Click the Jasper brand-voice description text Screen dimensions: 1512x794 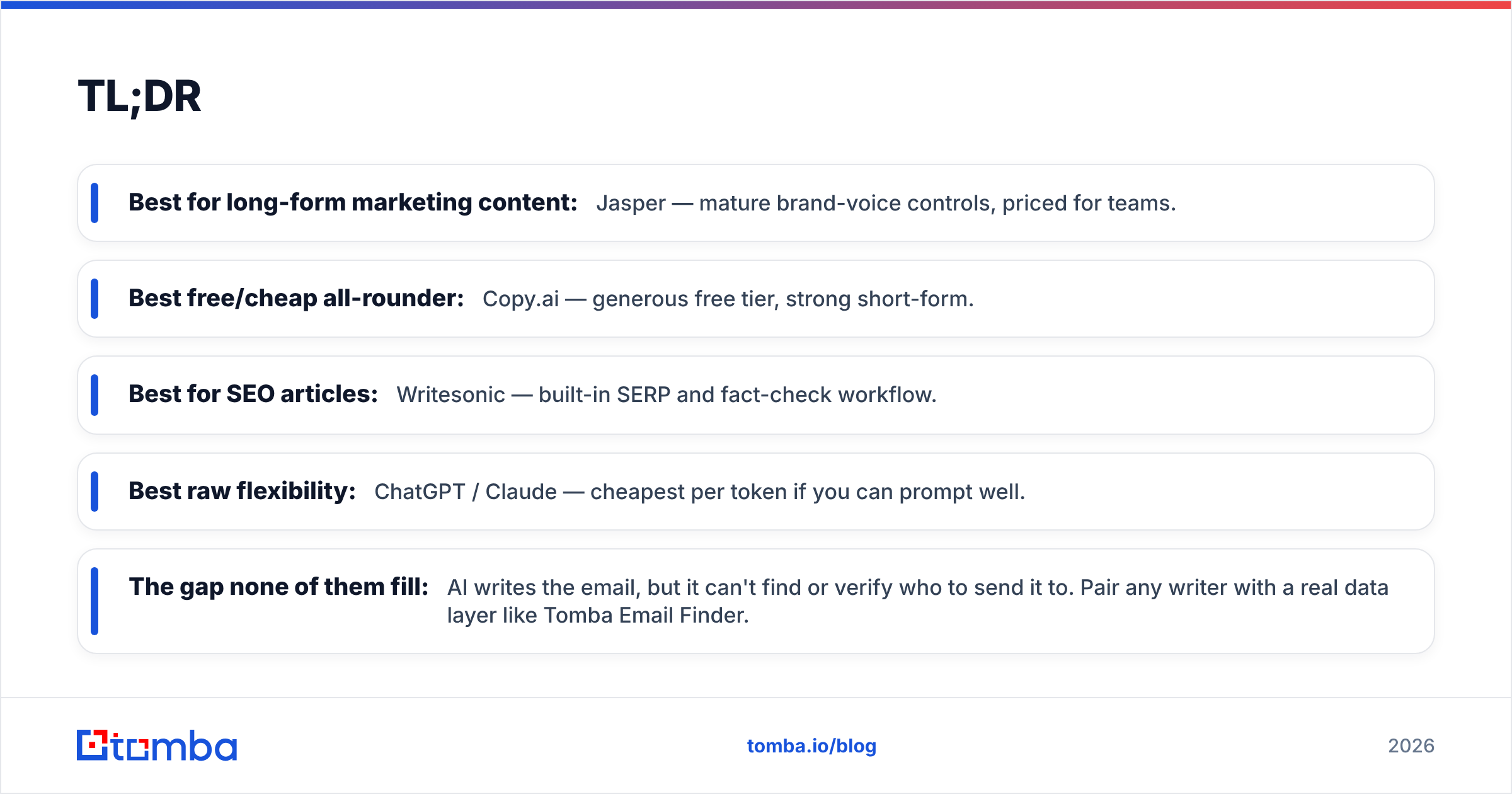(x=886, y=204)
